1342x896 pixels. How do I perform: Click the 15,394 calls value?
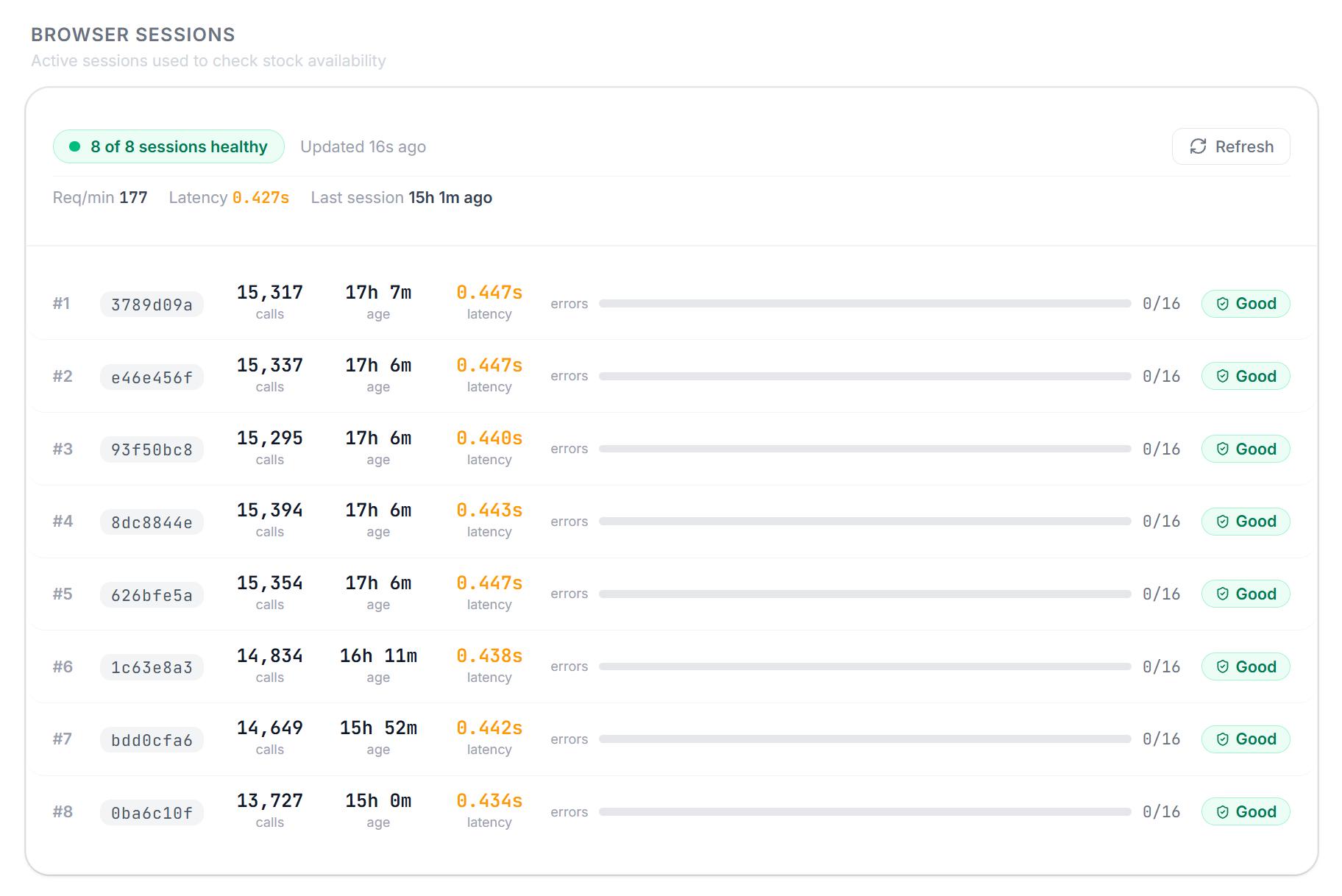270,511
